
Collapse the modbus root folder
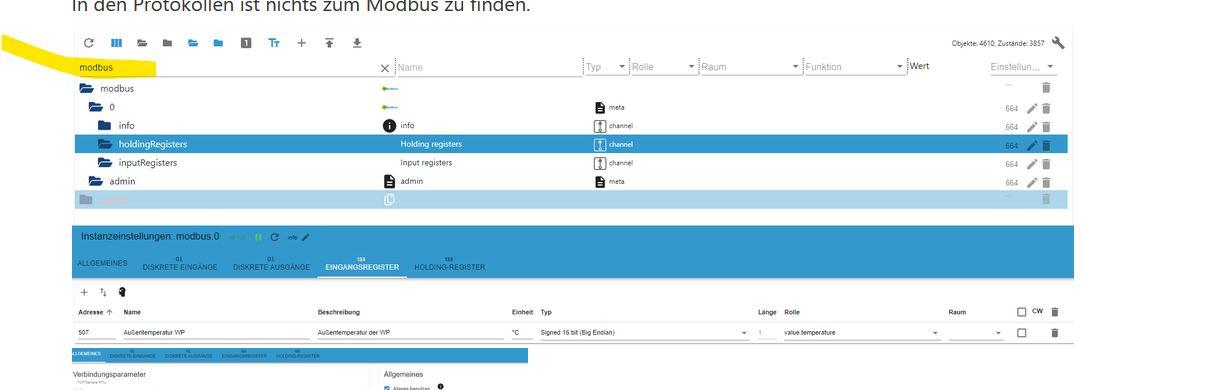86,88
